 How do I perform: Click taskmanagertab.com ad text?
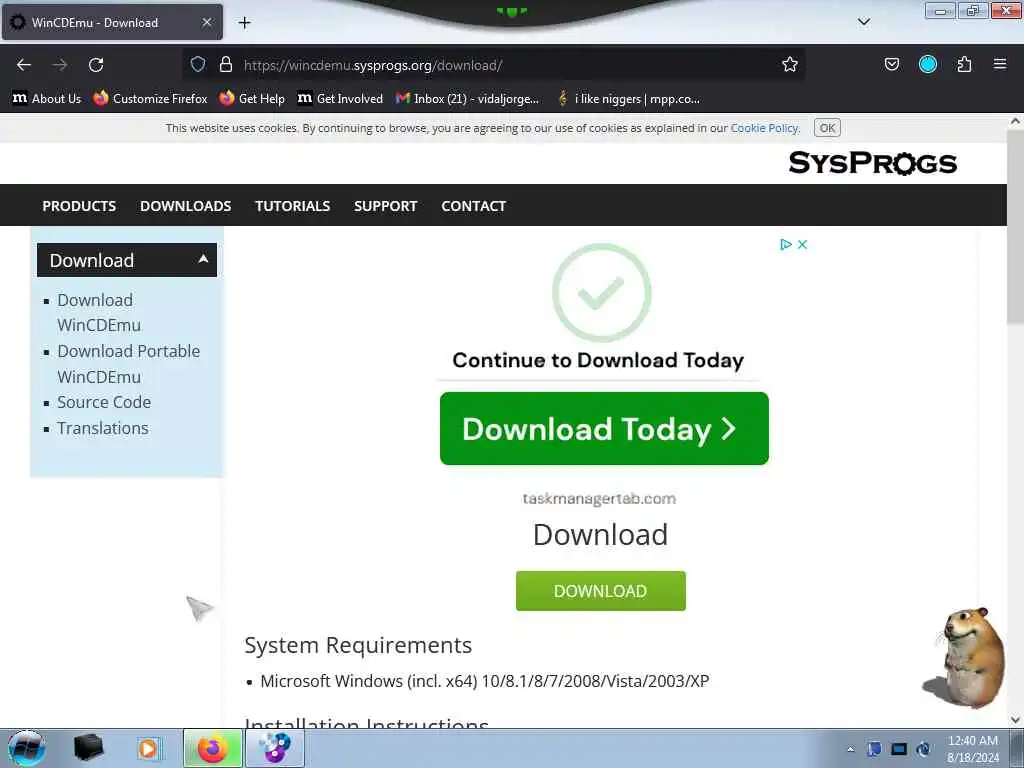click(x=599, y=499)
